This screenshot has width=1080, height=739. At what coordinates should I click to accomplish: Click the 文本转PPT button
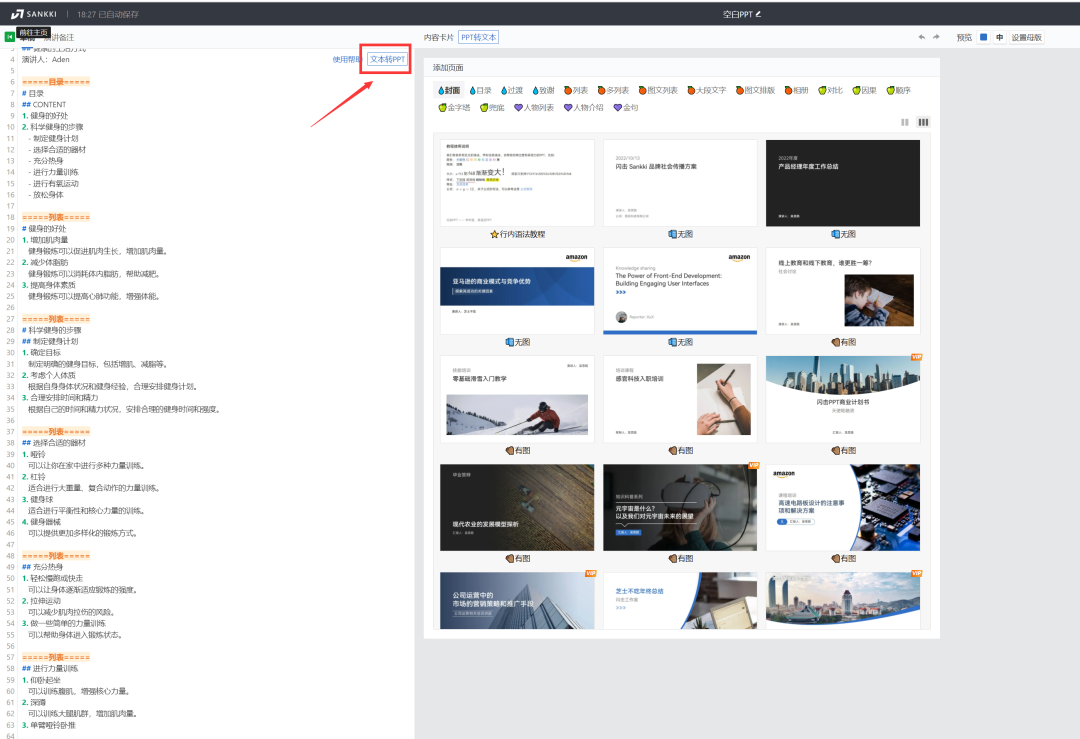click(x=387, y=59)
